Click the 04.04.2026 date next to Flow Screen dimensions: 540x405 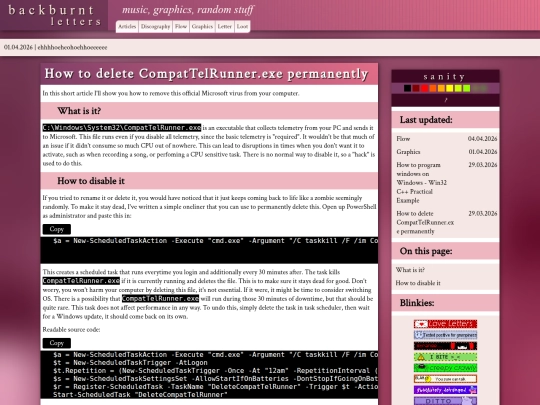[482, 139]
